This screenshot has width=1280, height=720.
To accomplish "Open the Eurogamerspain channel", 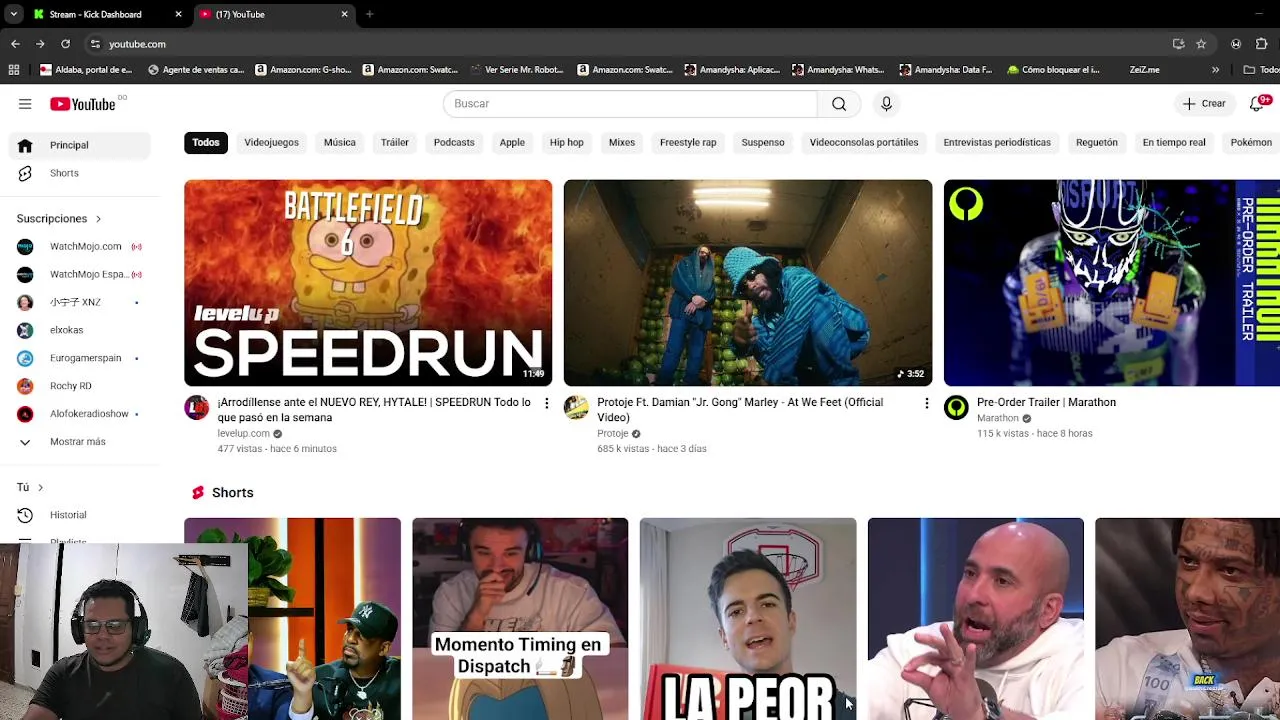I will 79,358.
